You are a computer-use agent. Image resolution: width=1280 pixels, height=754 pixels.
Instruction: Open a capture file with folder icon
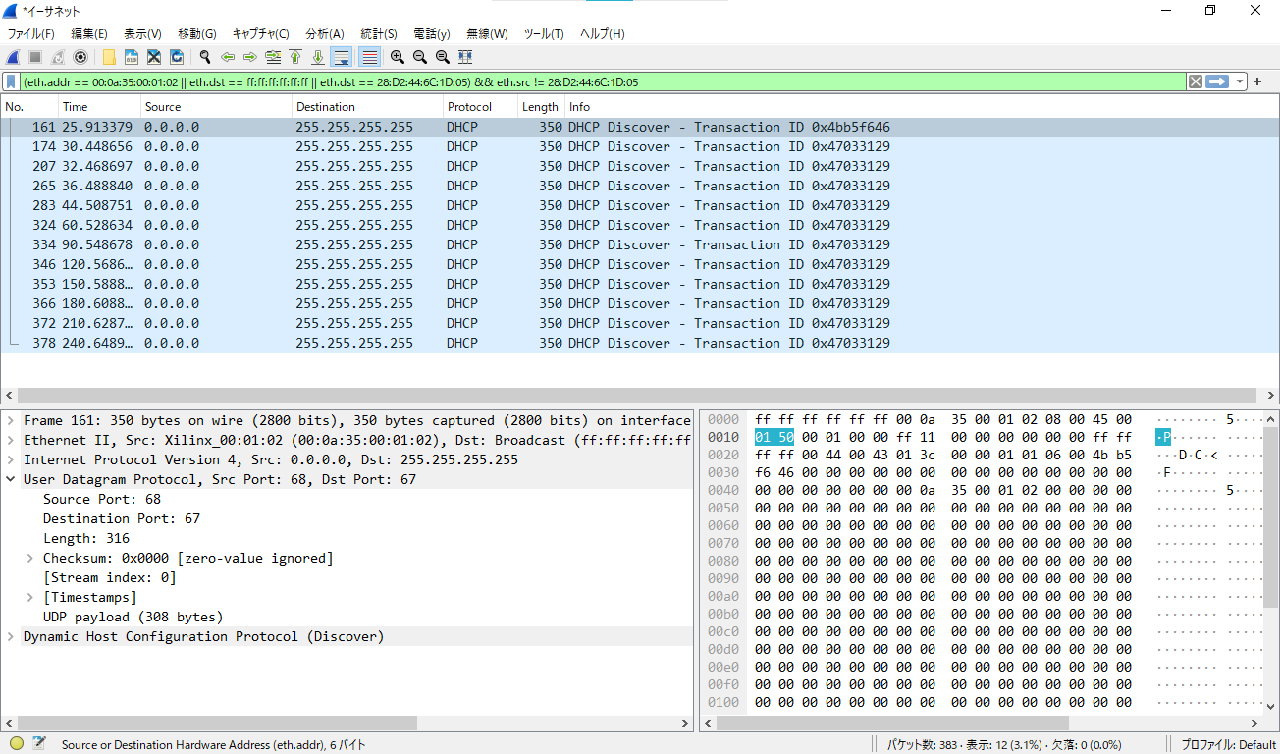[x=109, y=57]
